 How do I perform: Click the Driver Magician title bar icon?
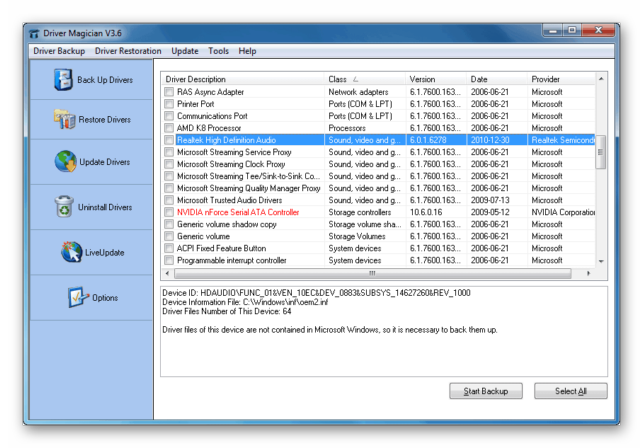pos(34,34)
